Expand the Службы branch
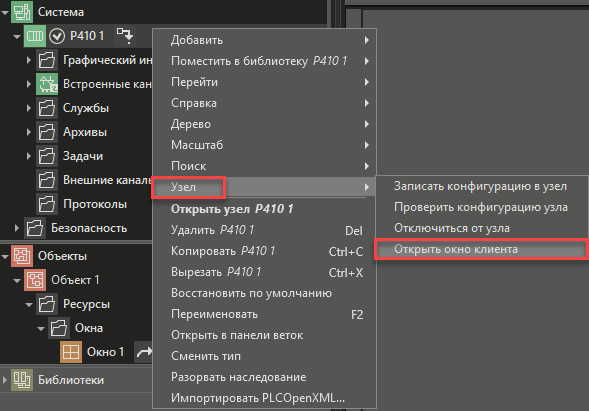The height and width of the screenshot is (411, 589). click(29, 108)
